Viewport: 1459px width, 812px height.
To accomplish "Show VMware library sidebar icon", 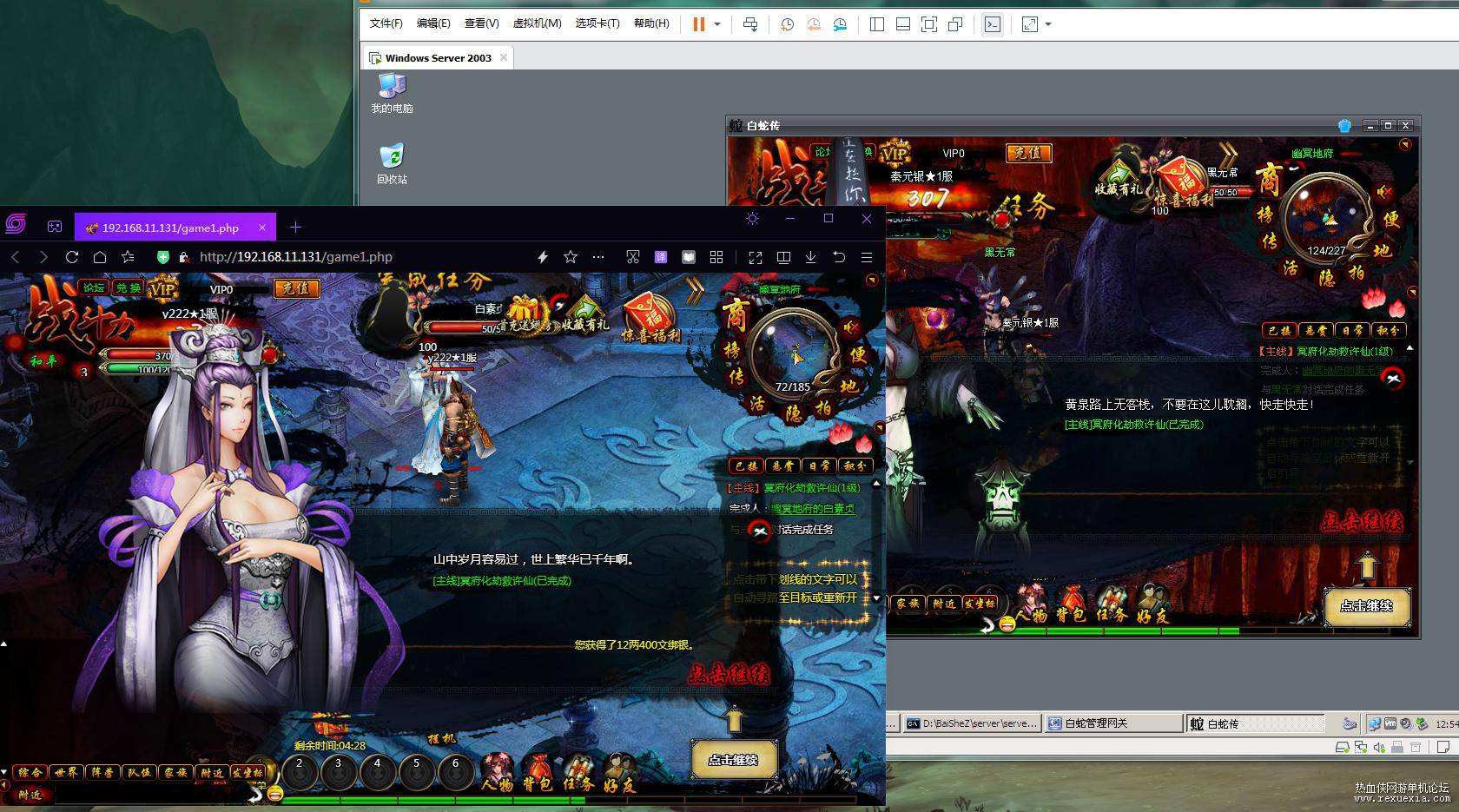I will [x=876, y=24].
